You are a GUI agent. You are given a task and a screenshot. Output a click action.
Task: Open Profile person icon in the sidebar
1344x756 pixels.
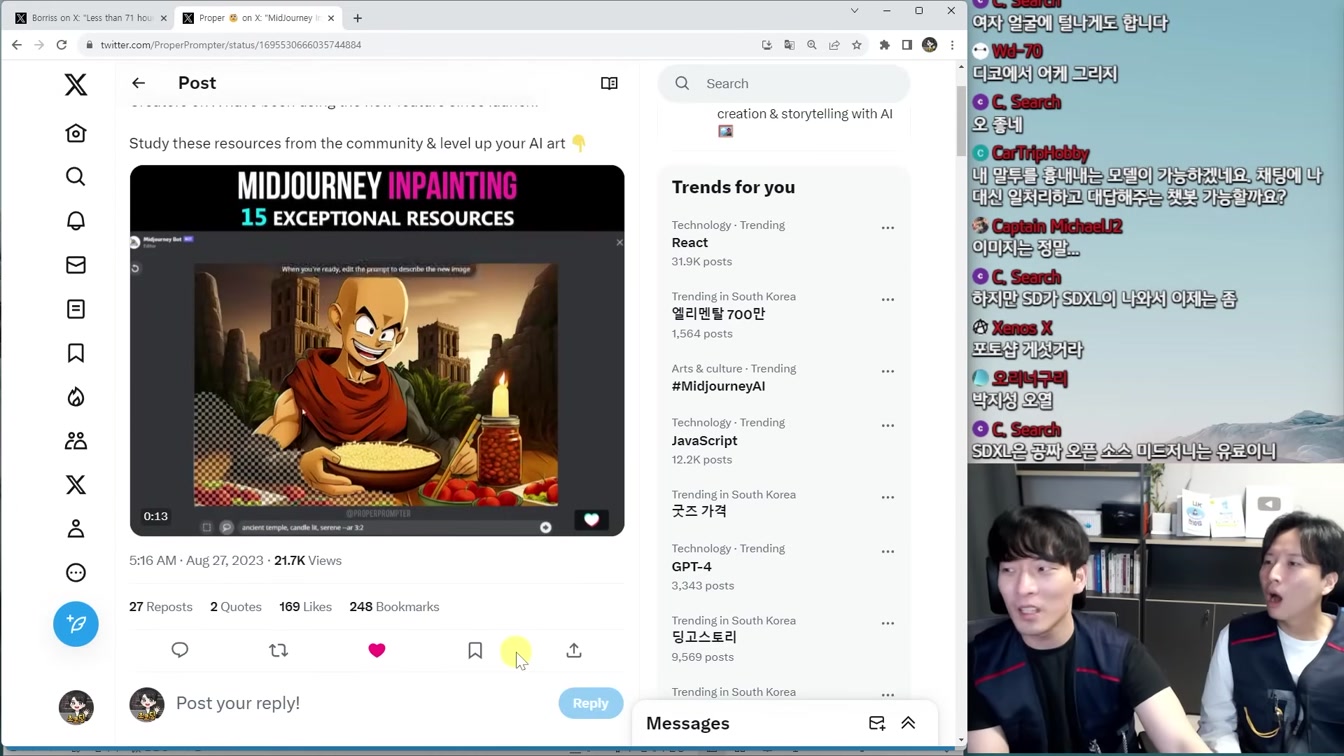pos(76,529)
